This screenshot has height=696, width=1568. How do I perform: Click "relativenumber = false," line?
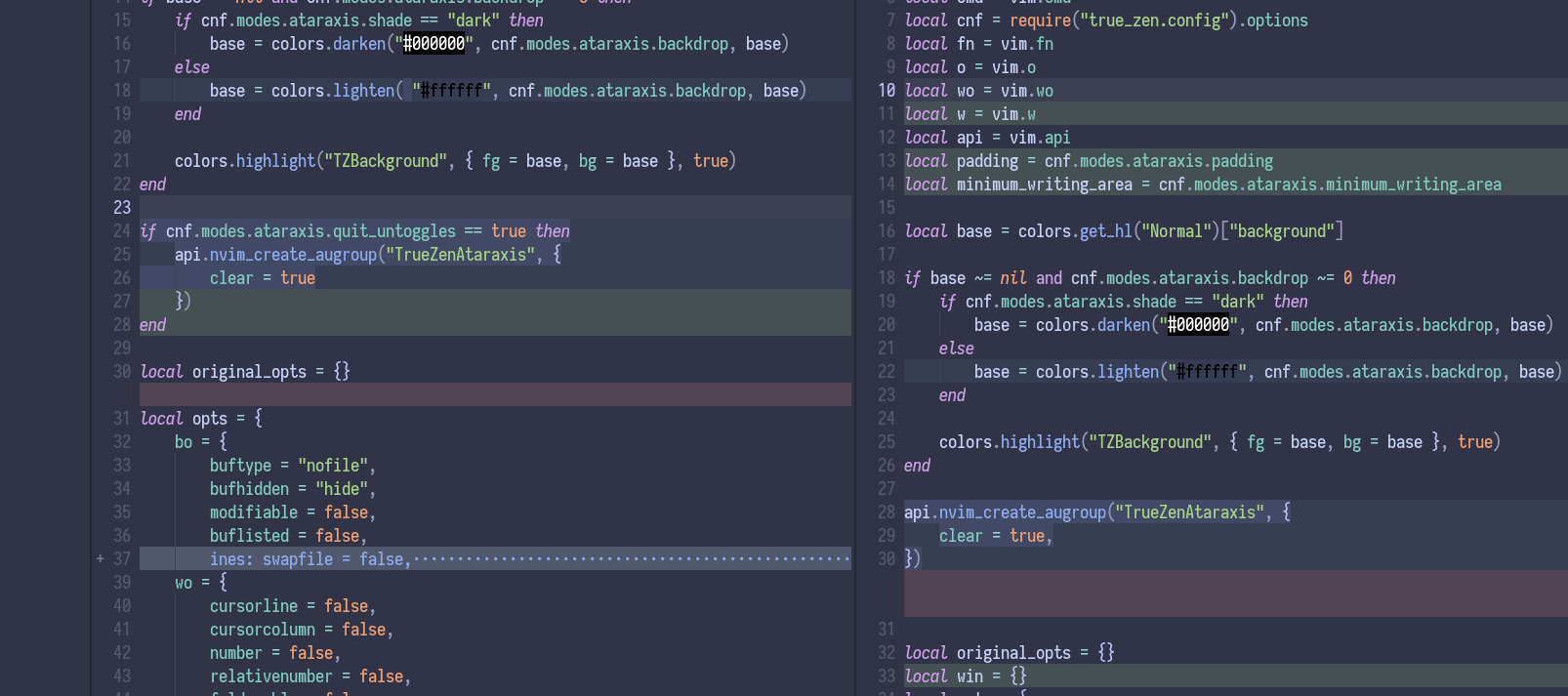point(310,676)
